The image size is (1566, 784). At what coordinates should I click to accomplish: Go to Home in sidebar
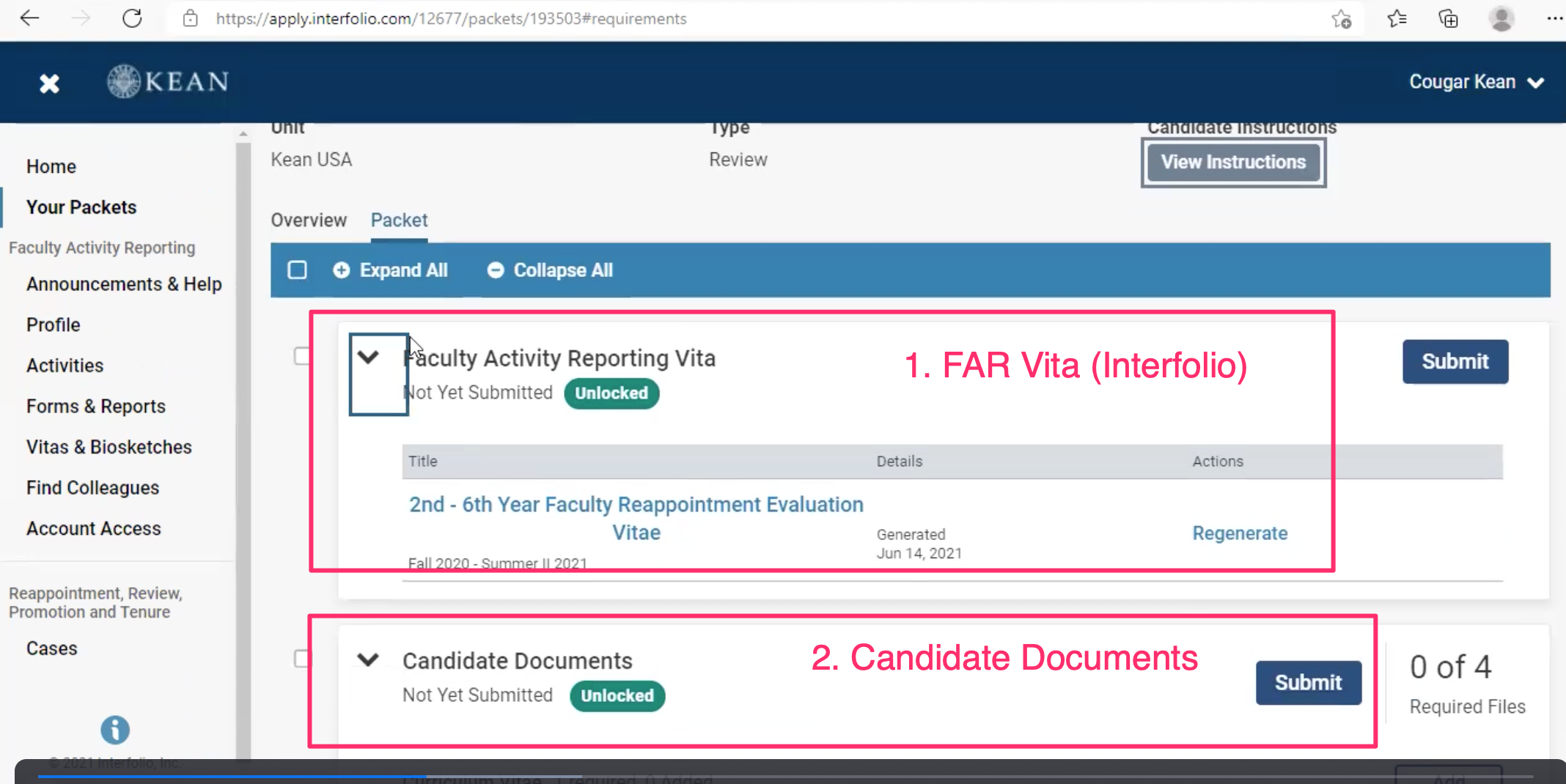[x=51, y=166]
